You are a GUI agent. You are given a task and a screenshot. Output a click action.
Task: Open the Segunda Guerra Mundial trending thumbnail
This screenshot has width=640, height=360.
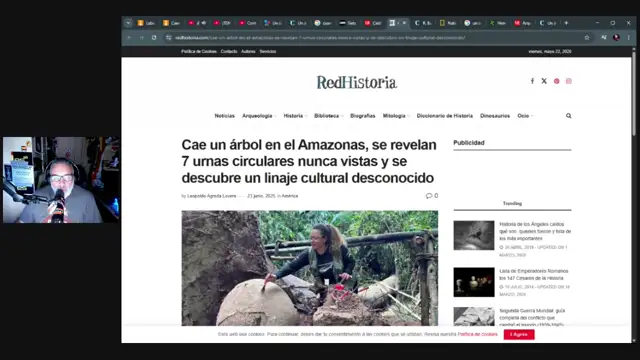(x=473, y=316)
